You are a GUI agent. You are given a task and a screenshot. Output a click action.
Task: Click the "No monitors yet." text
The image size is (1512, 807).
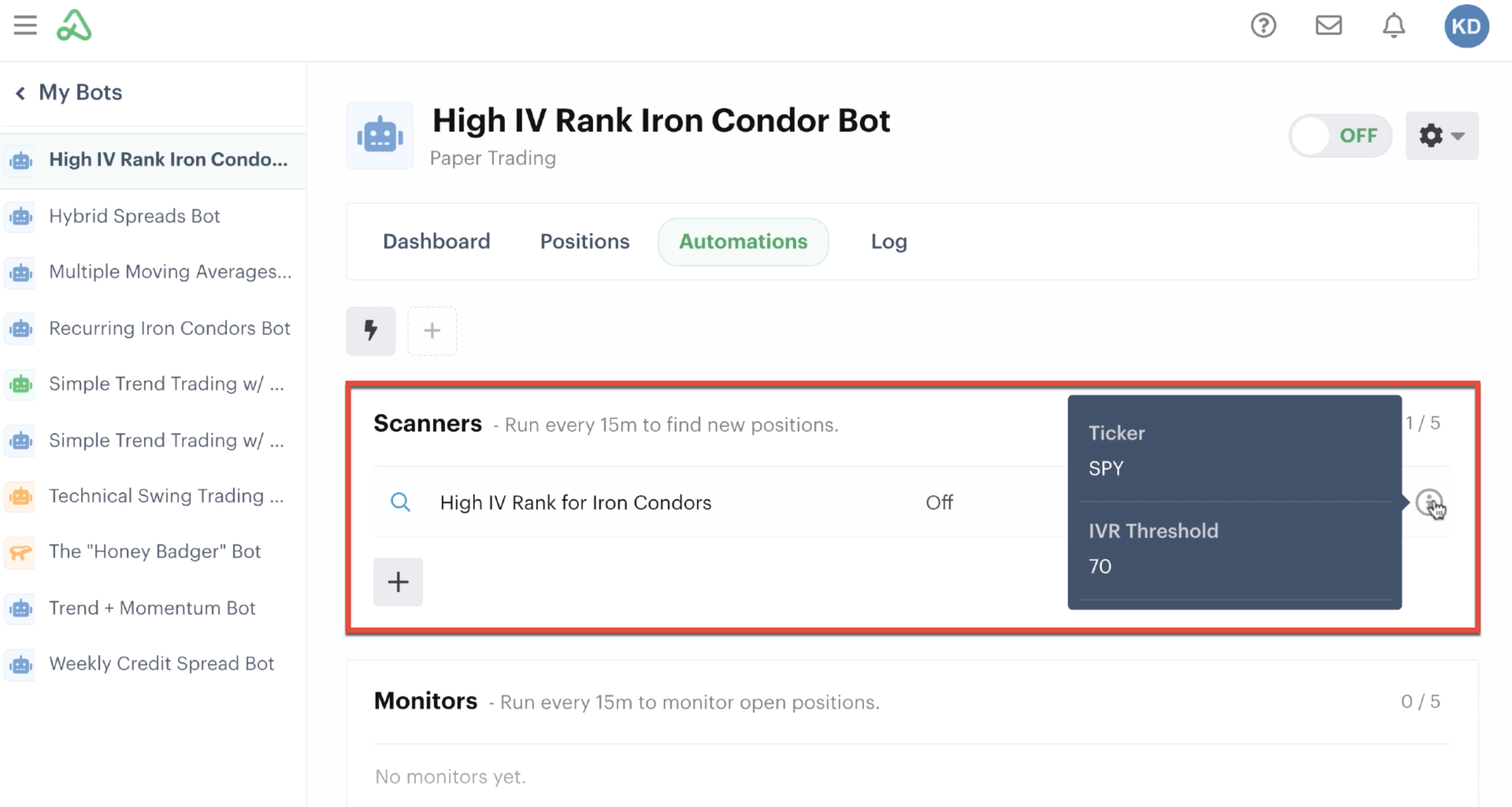450,777
